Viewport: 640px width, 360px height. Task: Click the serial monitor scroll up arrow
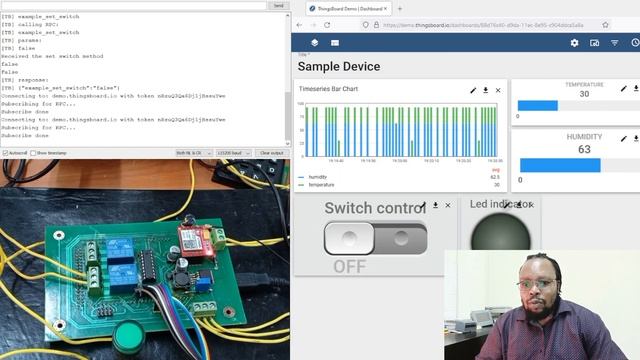288,16
